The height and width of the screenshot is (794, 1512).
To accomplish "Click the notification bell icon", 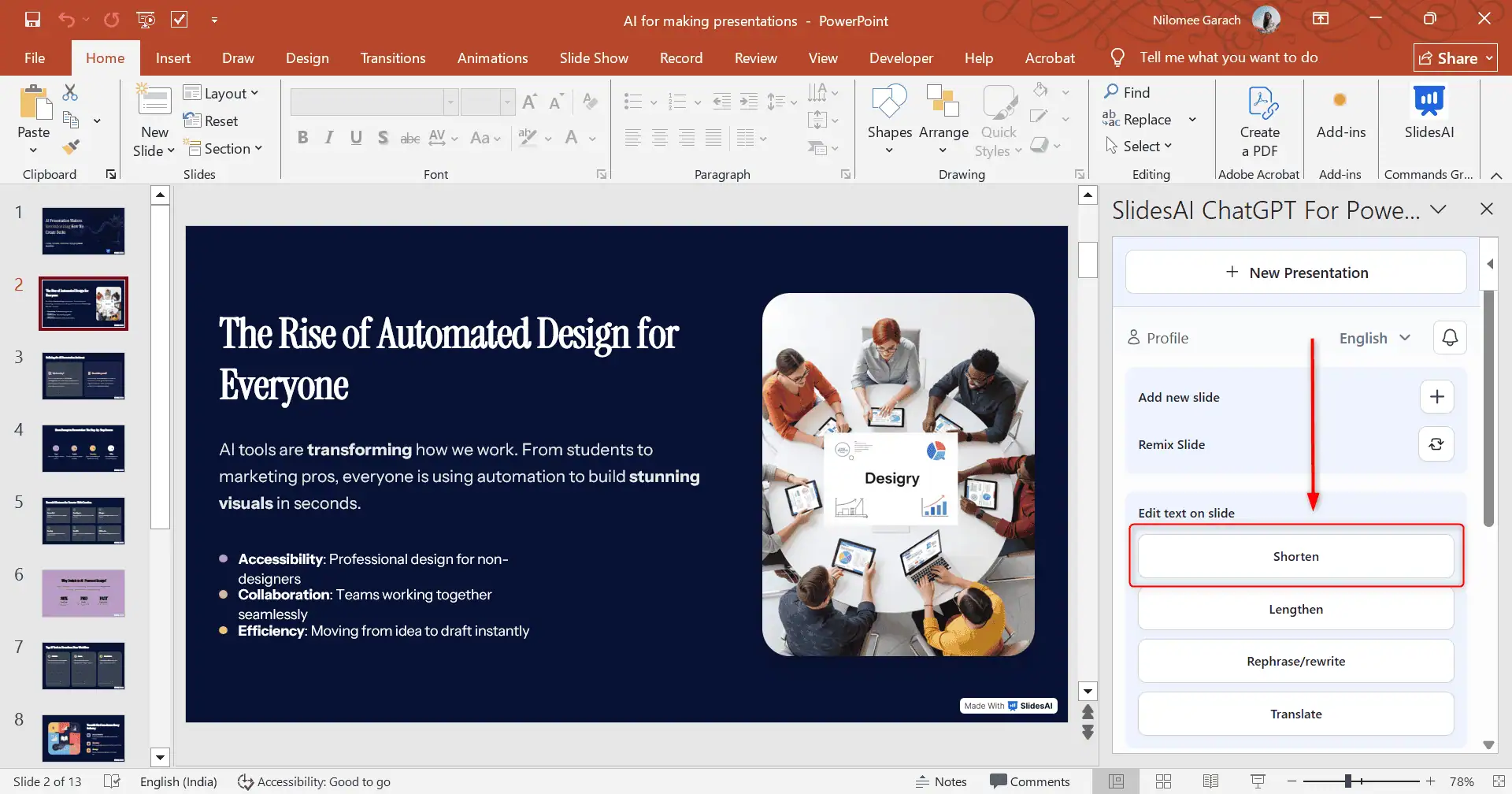I will 1450,337.
